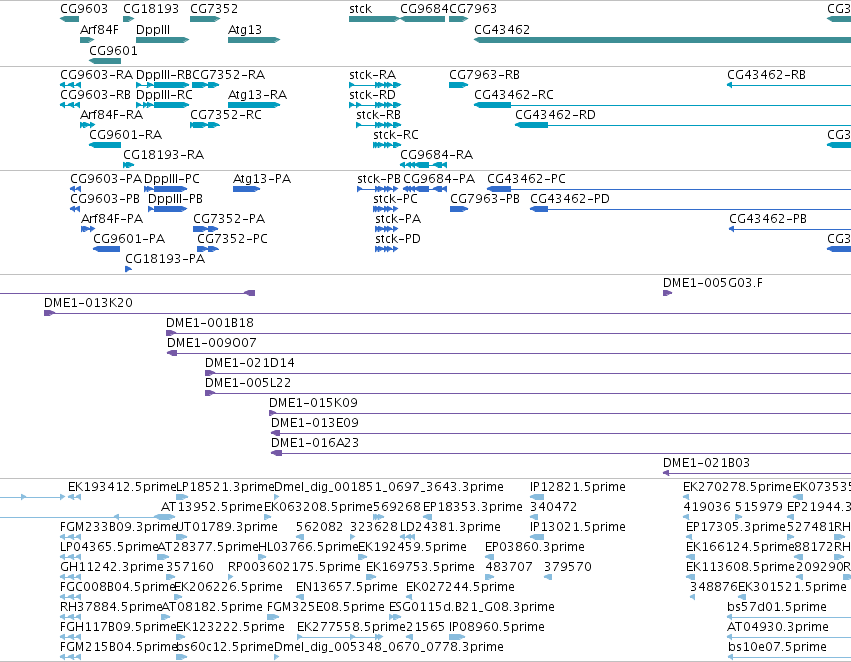Select the long CG43462 gene bar

pos(662,40)
